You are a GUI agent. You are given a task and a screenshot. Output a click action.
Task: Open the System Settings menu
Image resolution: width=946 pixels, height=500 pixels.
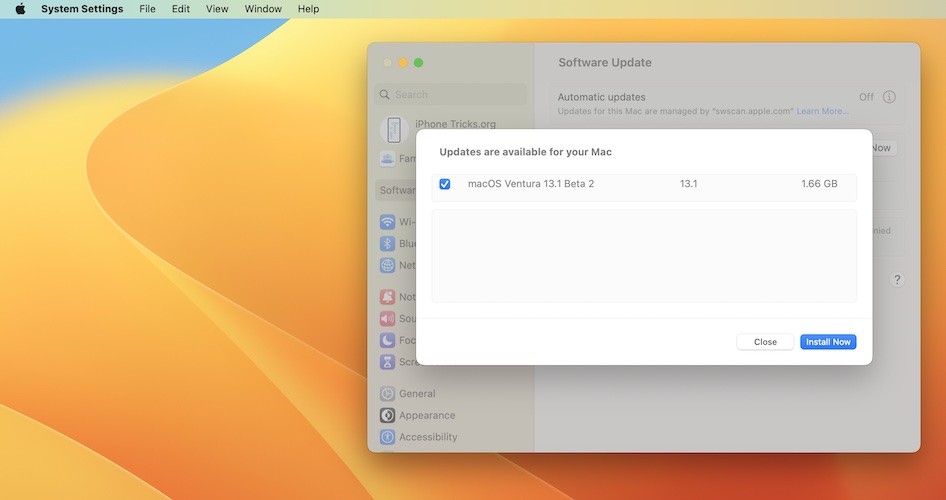tap(82, 9)
